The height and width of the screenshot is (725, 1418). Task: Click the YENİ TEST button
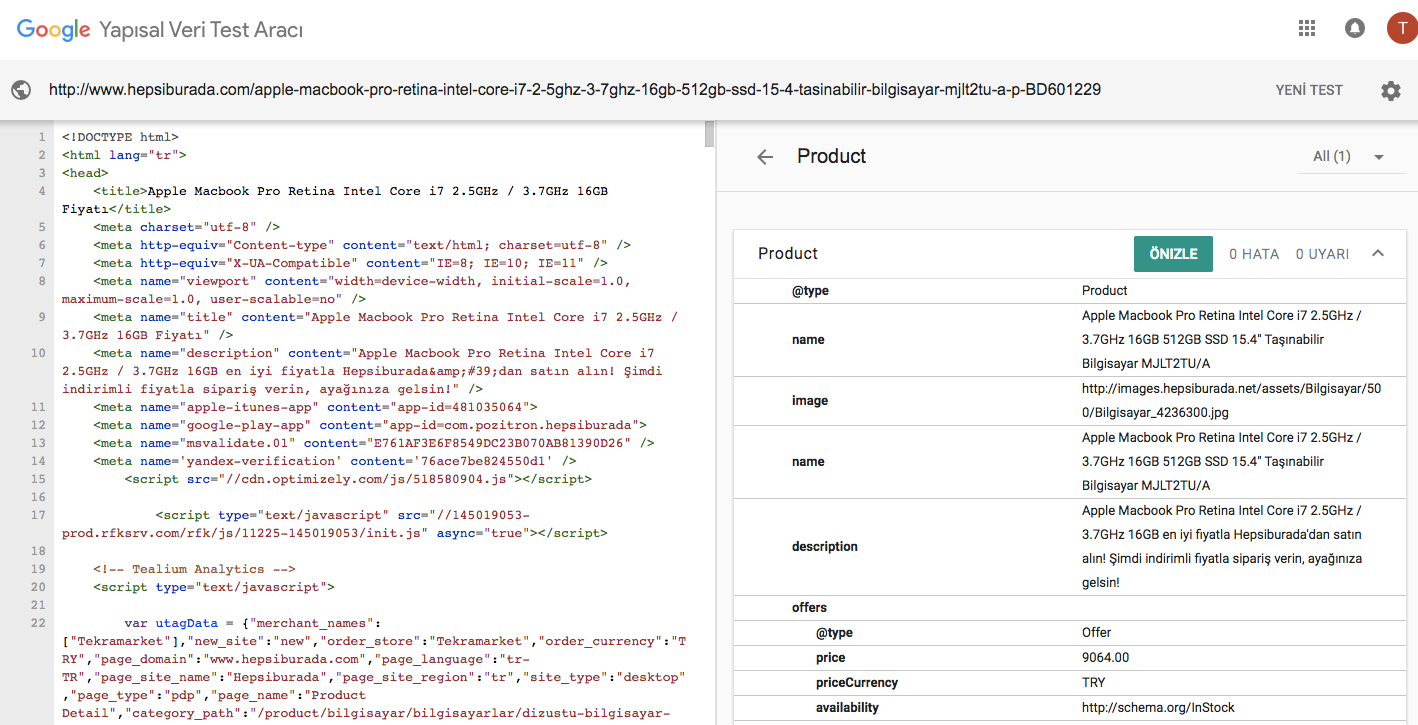[x=1309, y=90]
